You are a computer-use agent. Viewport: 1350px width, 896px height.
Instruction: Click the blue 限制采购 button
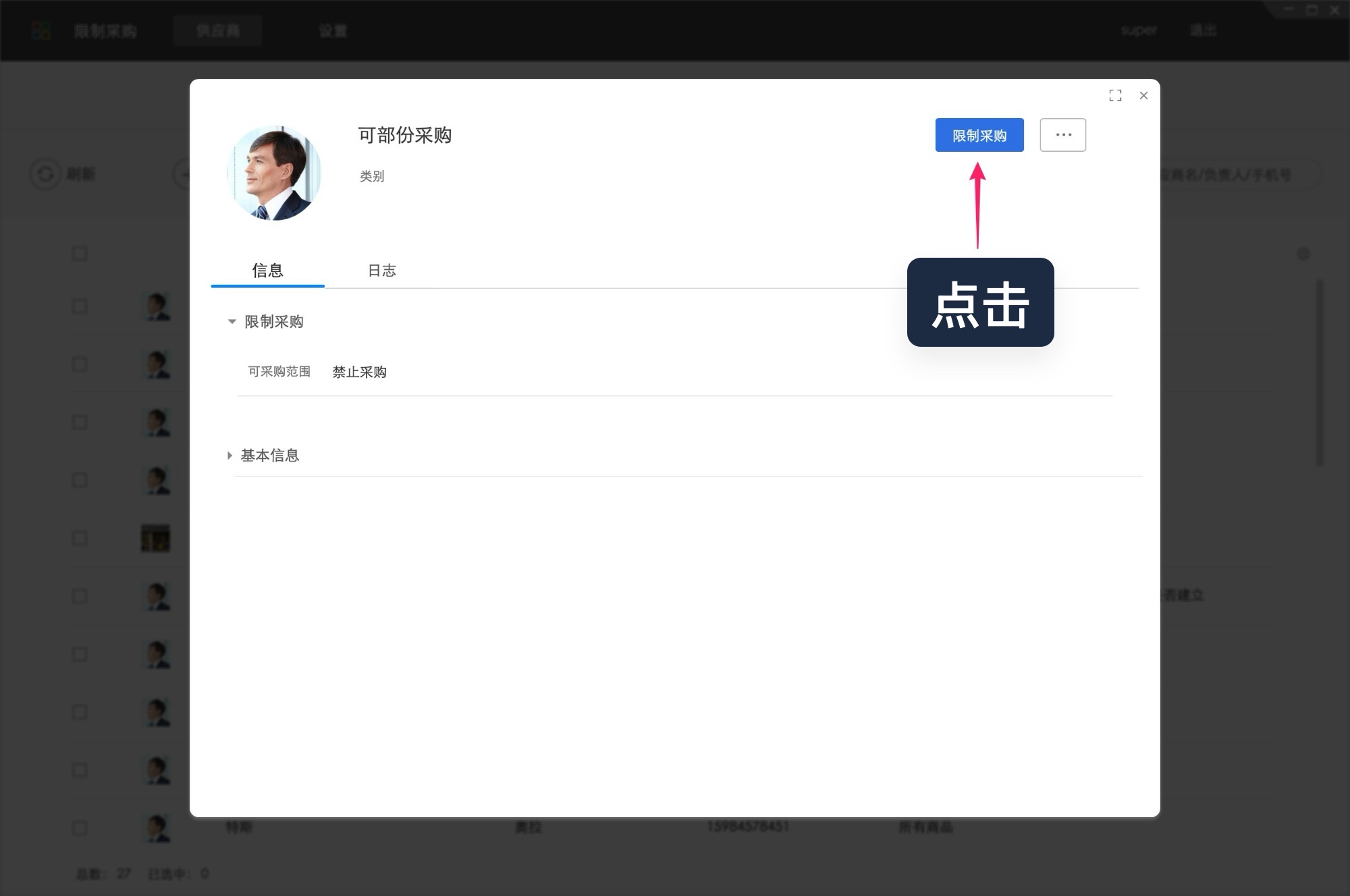[x=979, y=134]
